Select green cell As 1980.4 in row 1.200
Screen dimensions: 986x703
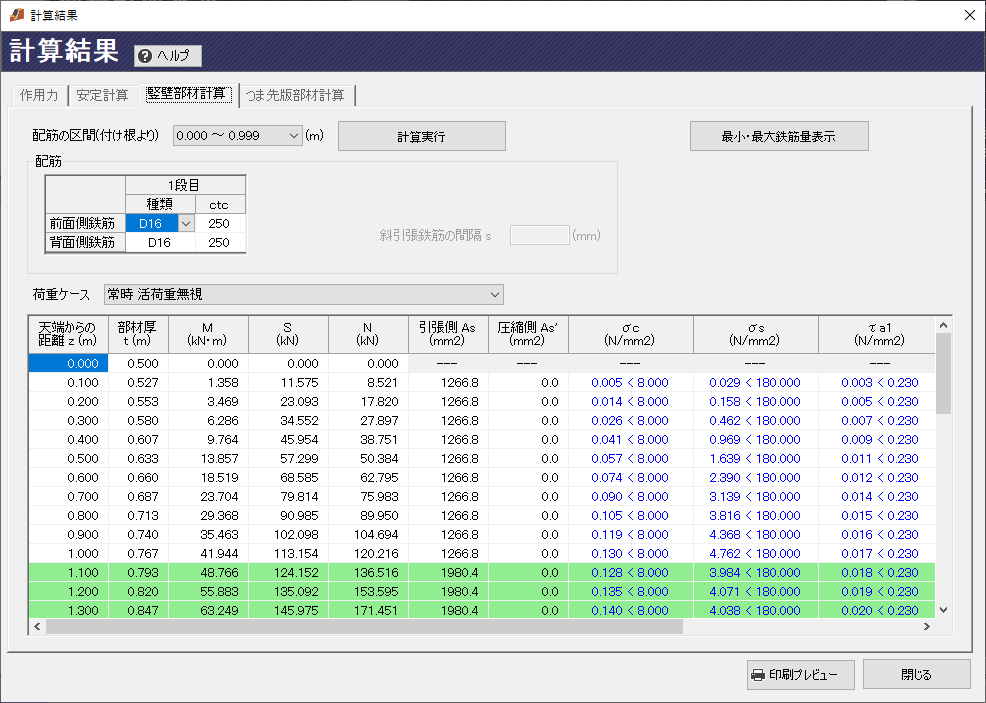click(x=448, y=592)
